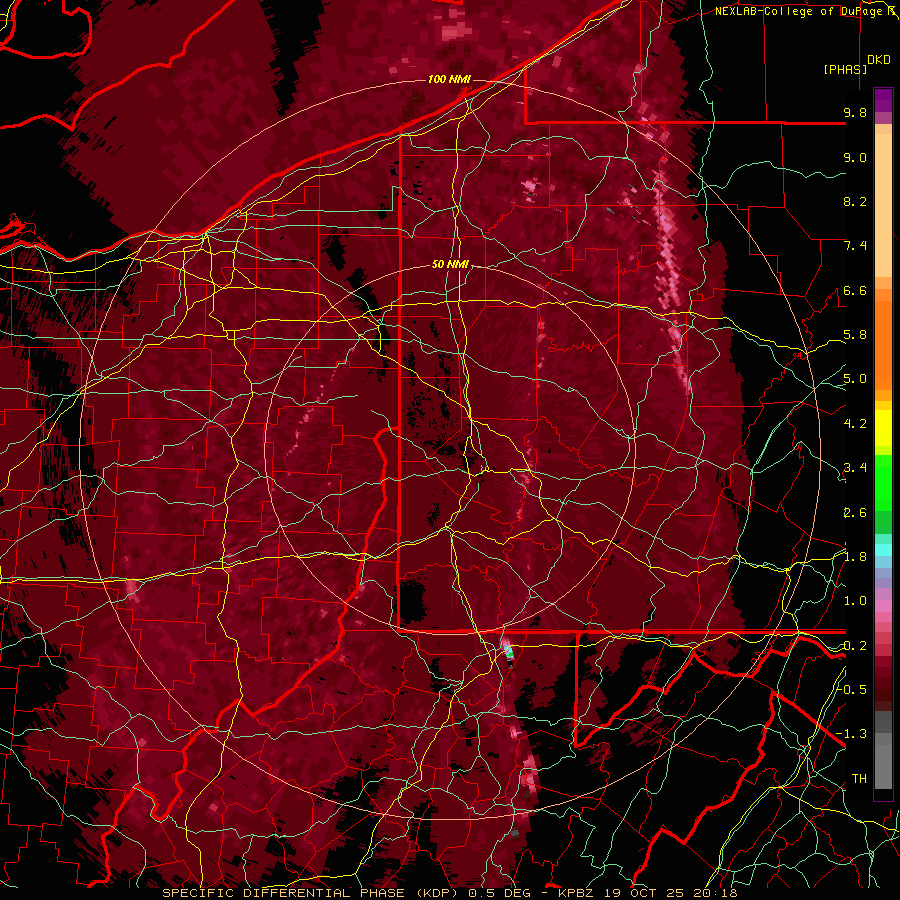Click the 50 NMI range ring label
900x900 pixels.
[x=451, y=265]
